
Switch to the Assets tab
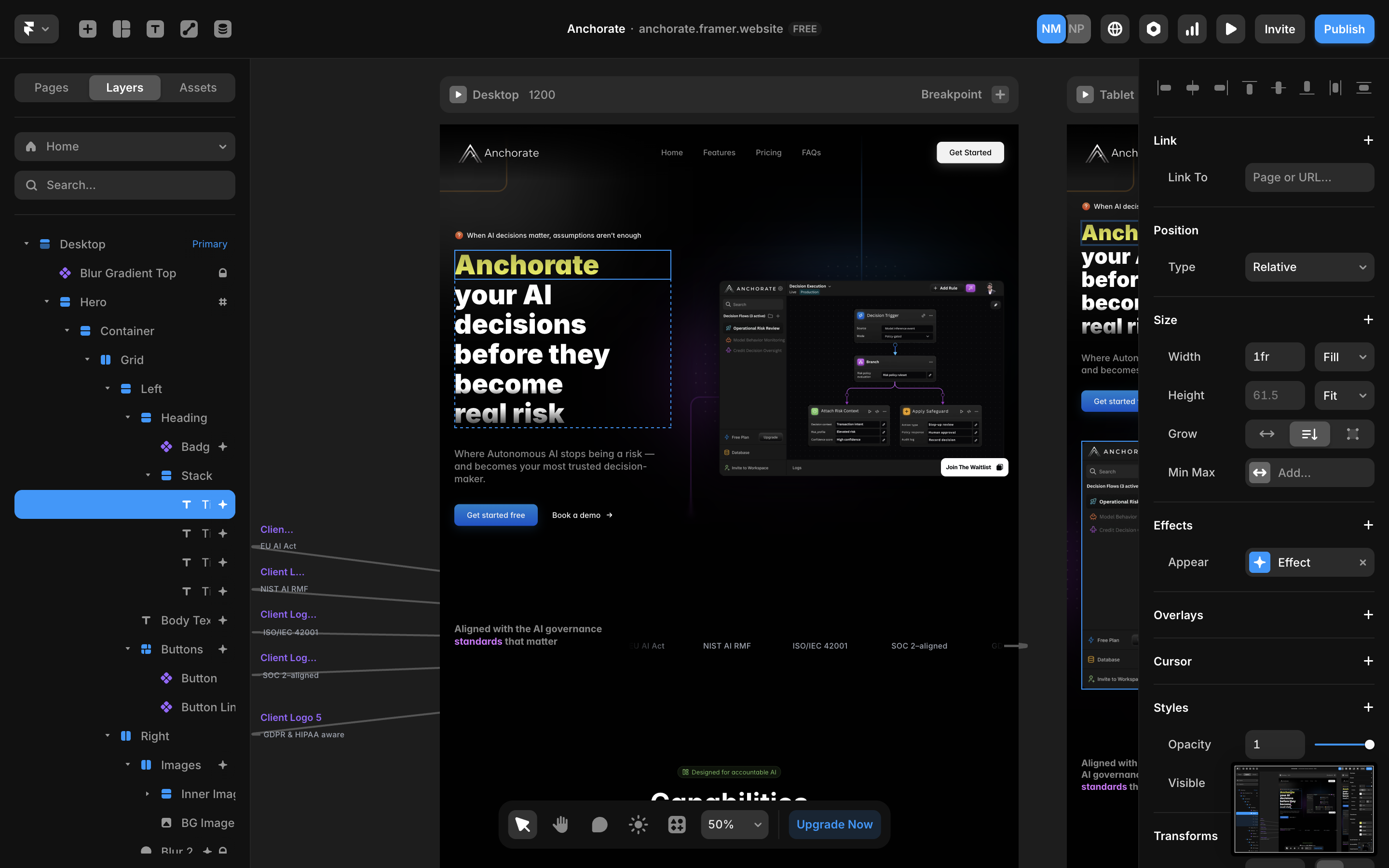pyautogui.click(x=198, y=87)
